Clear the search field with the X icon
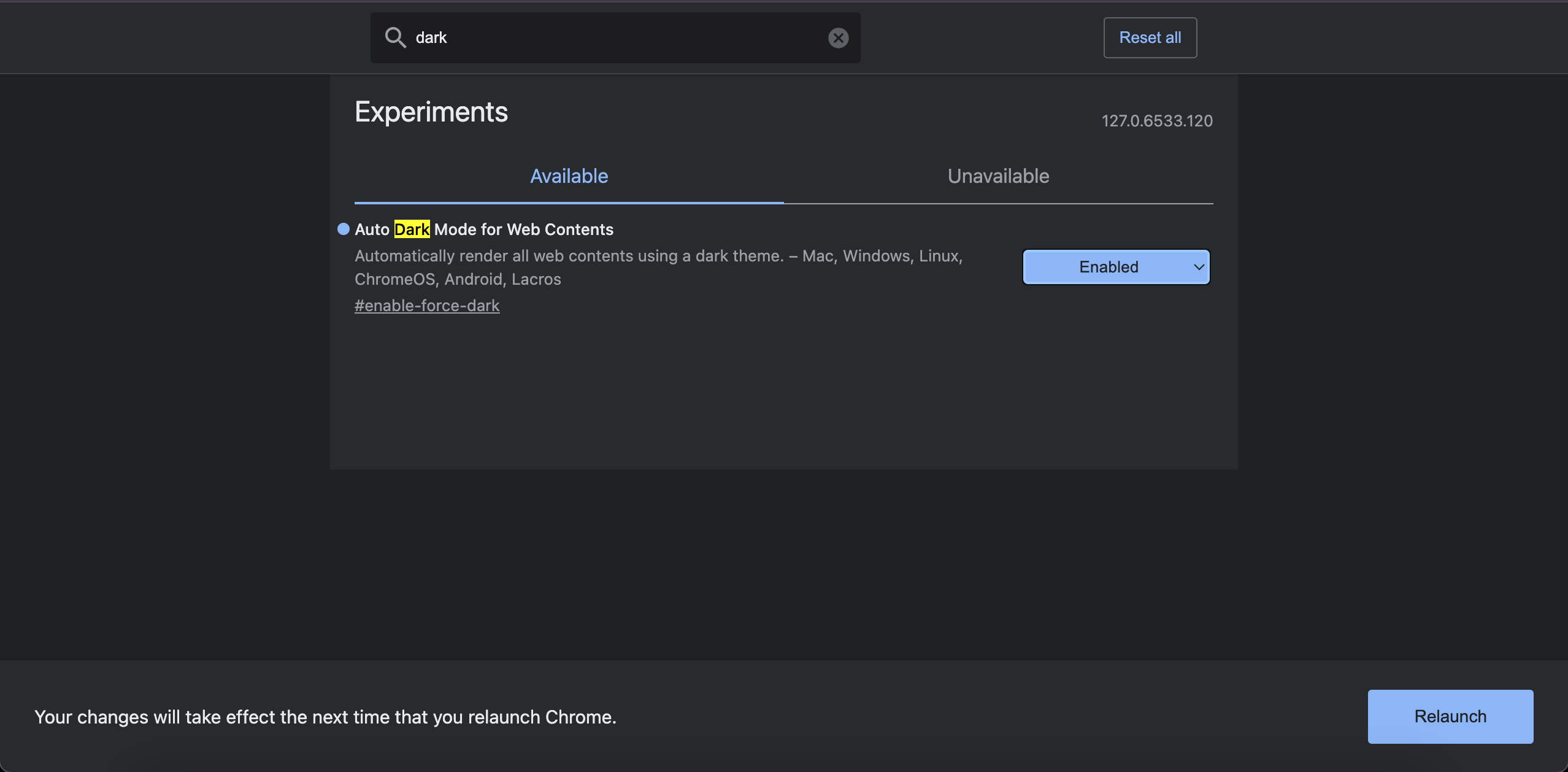Viewport: 1568px width, 772px height. pyautogui.click(x=838, y=38)
